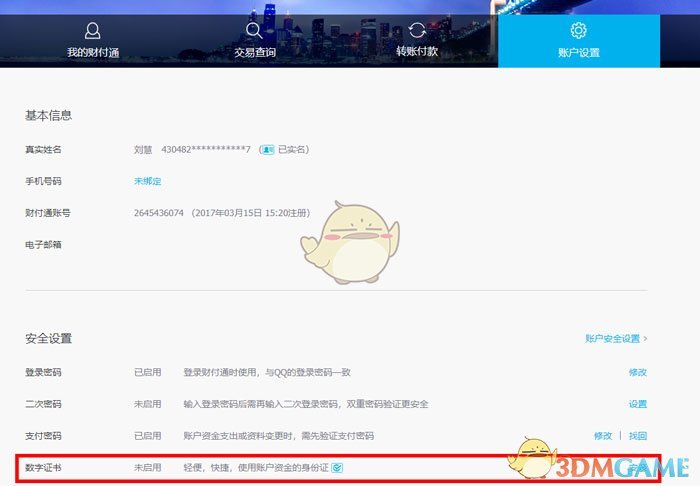
Task: Click the 支付密码 label
Action: (43, 436)
